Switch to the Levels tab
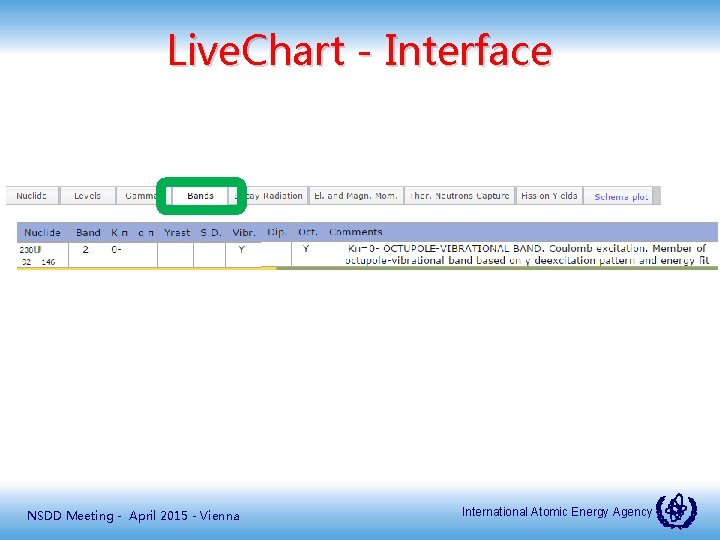720x540 pixels. (88, 196)
